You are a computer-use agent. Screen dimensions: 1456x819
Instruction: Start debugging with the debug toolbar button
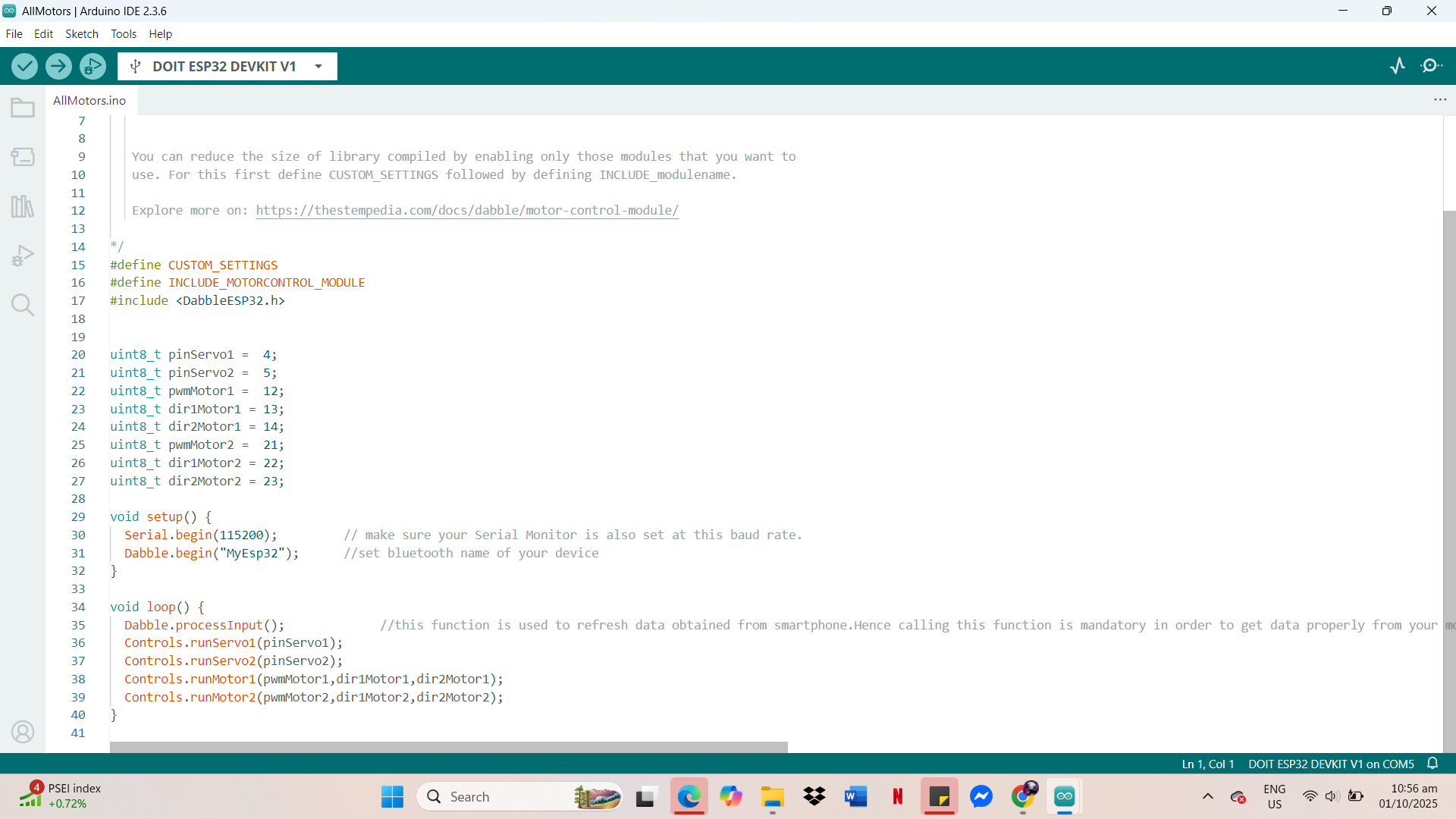point(93,67)
